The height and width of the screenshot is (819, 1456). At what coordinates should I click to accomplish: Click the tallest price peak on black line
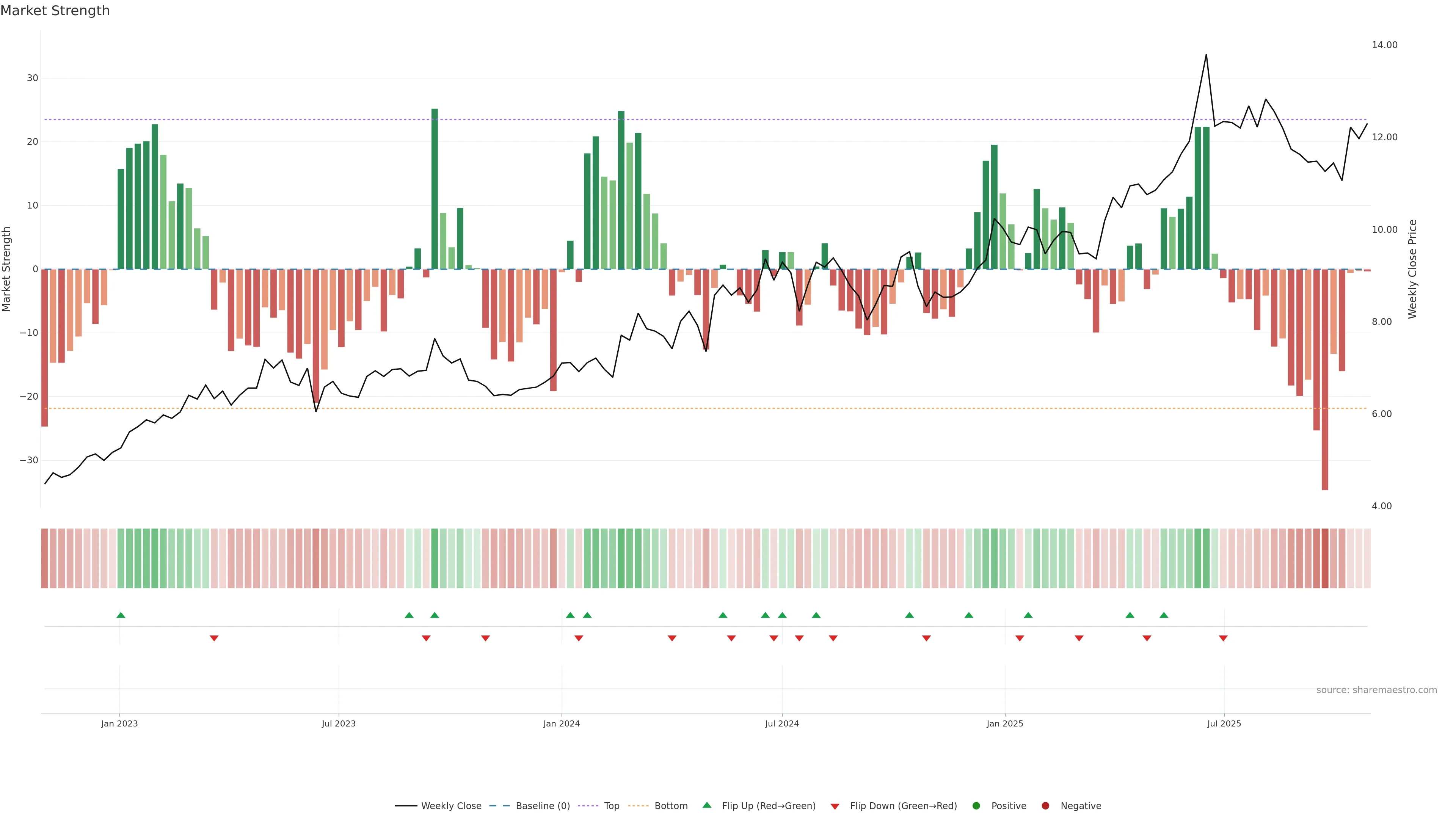(1206, 55)
